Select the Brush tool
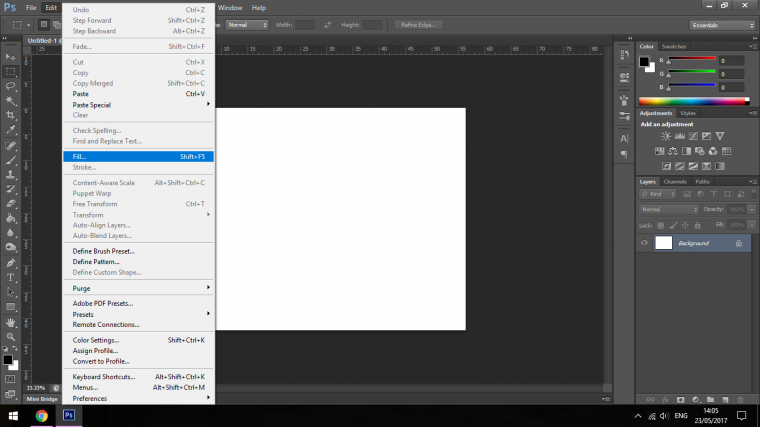Viewport: 760px width, 427px height. coord(10,160)
